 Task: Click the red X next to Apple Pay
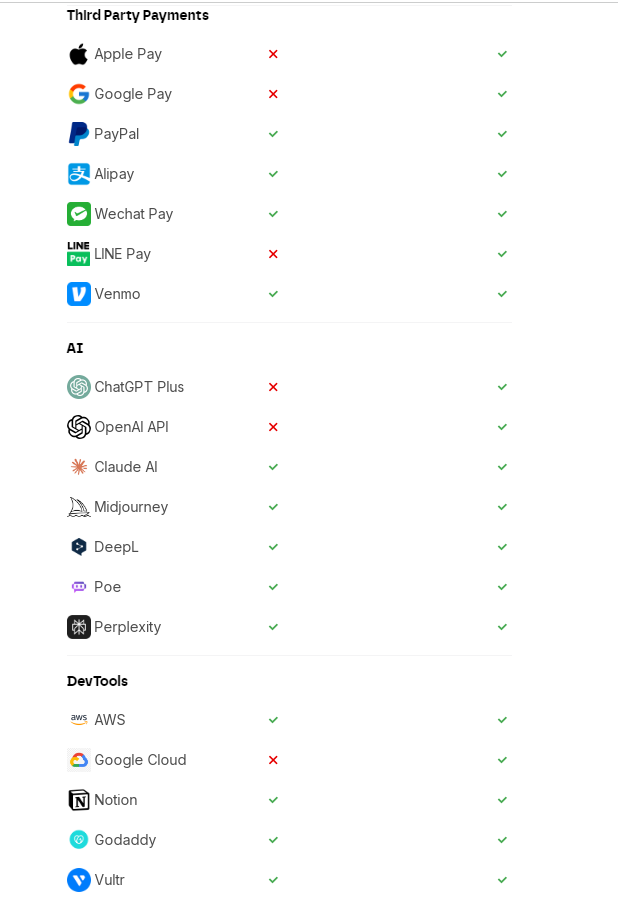(273, 54)
